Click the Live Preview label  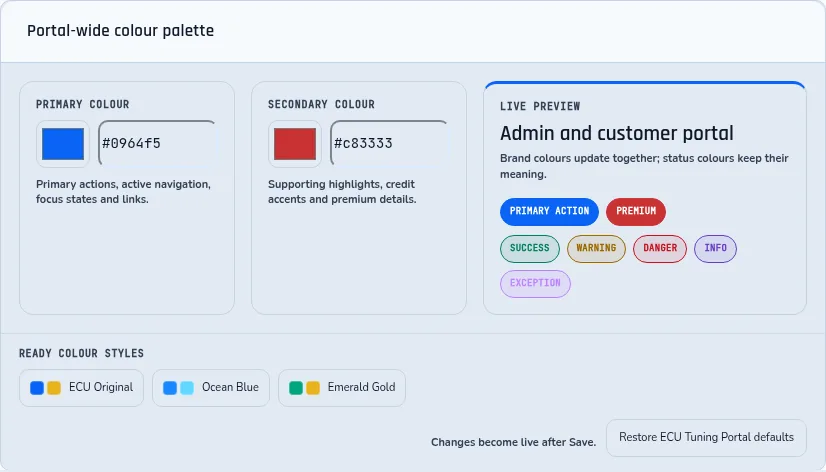coord(540,106)
